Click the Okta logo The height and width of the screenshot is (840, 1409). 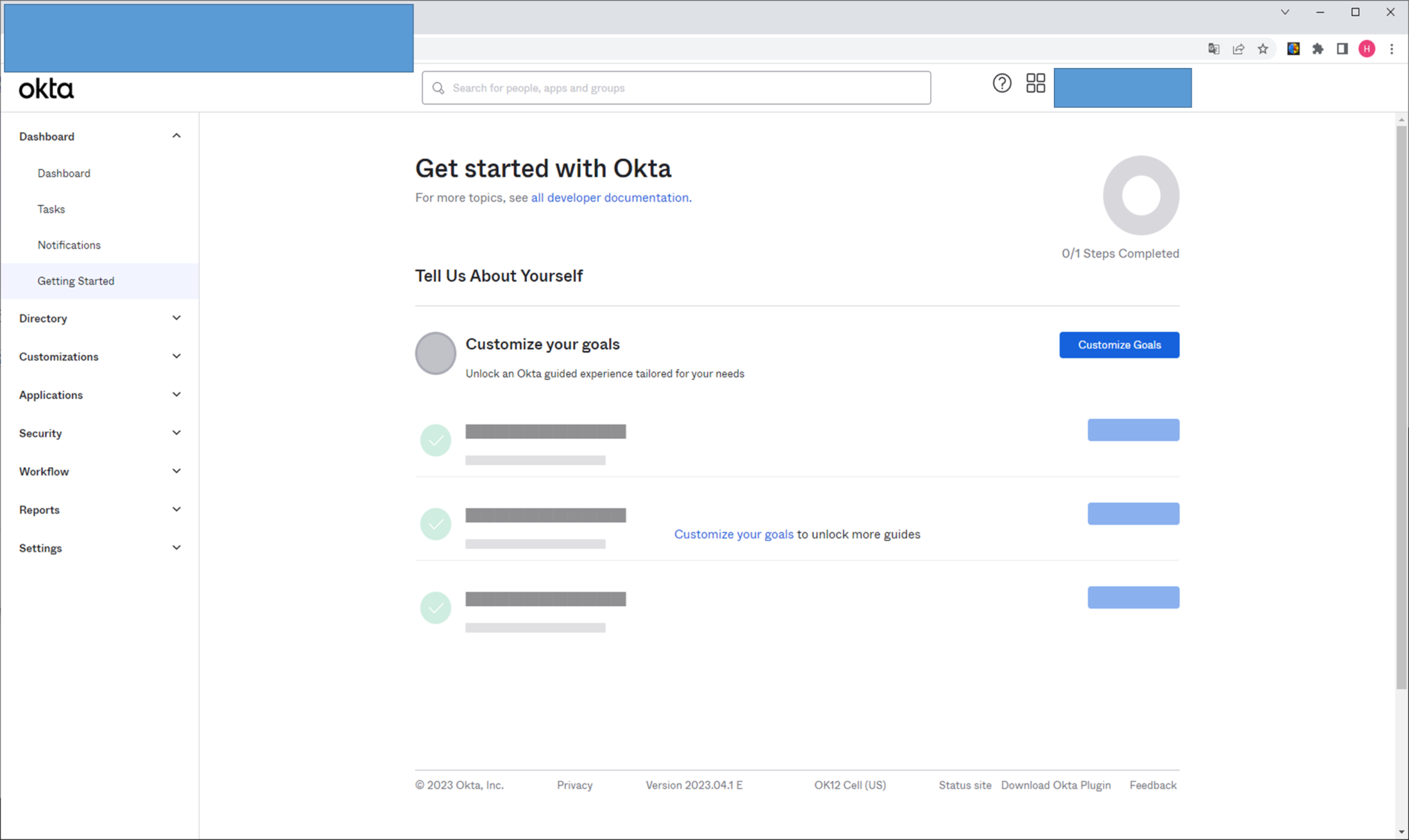[45, 88]
